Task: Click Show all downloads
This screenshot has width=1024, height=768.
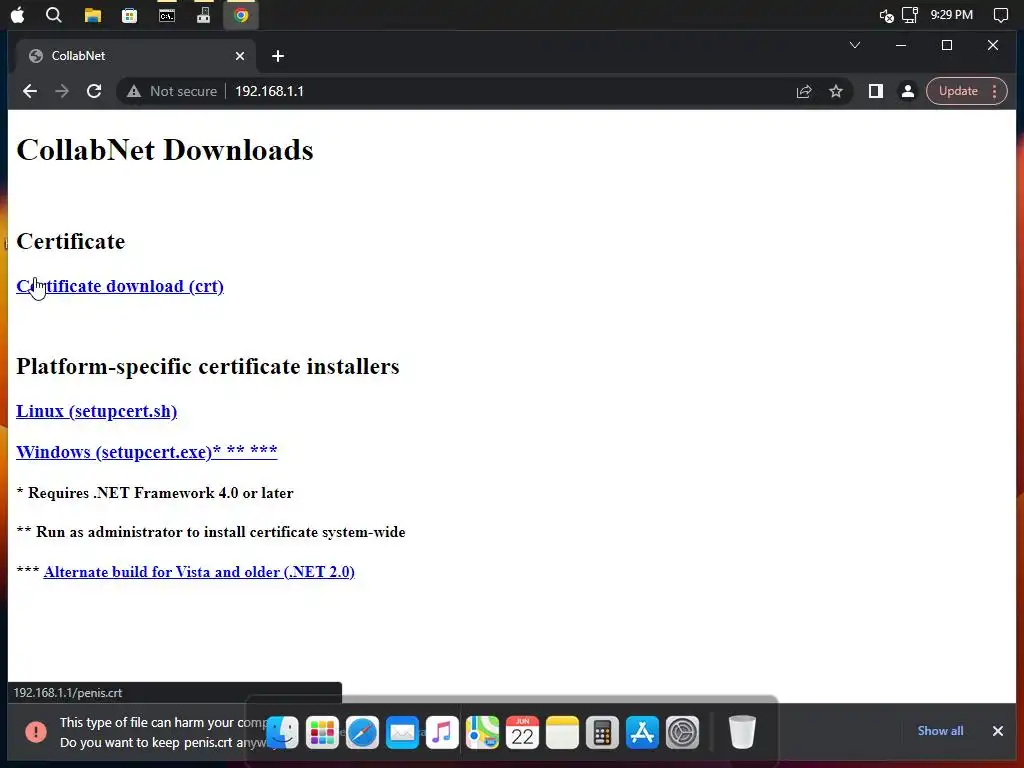Action: (940, 731)
